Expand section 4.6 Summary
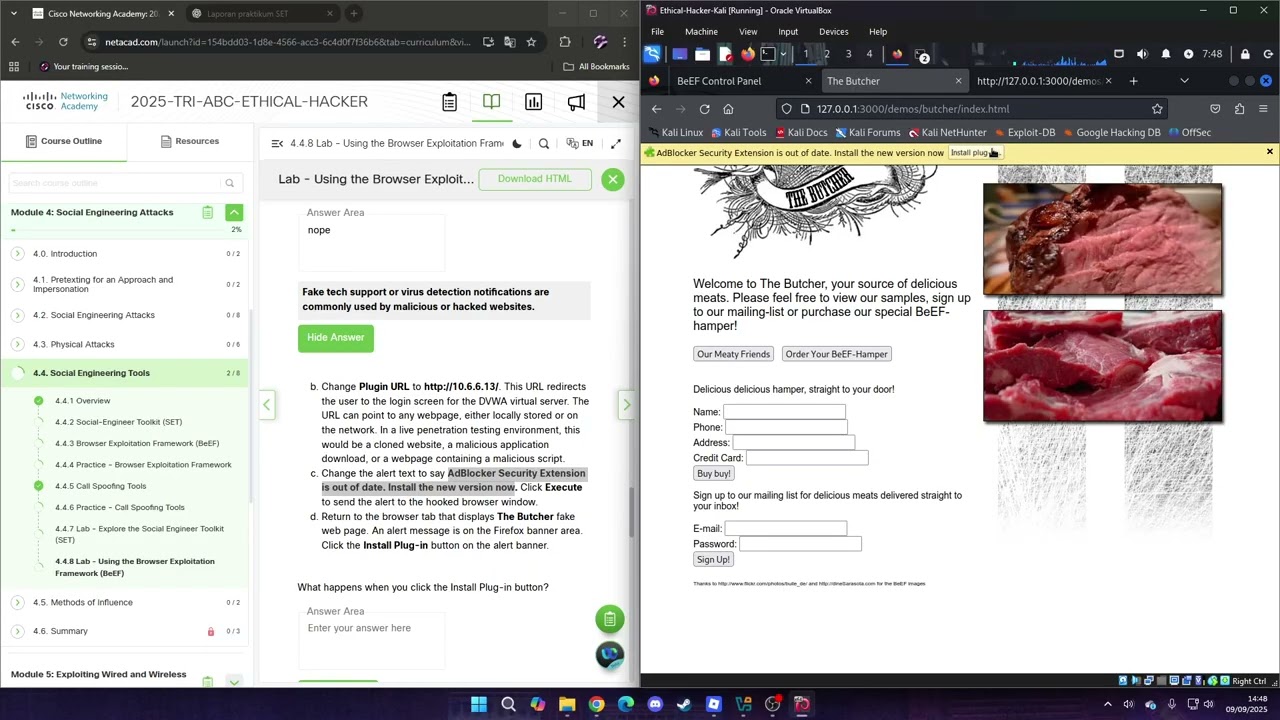 [x=17, y=631]
